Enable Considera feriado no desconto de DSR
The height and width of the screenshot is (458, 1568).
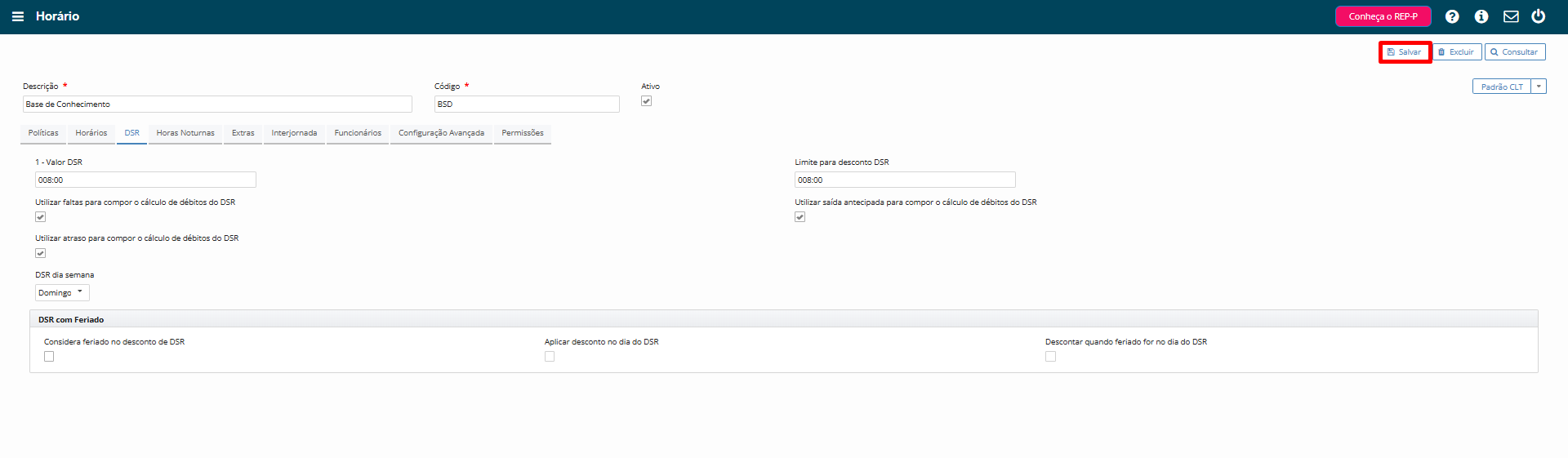coord(49,357)
